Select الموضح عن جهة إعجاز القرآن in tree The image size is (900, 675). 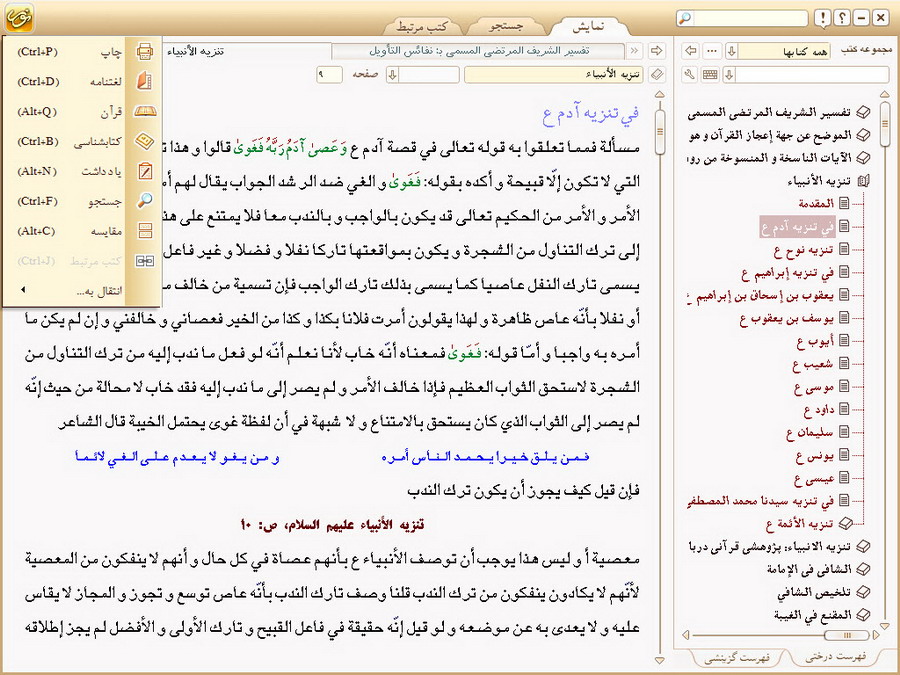tap(770, 135)
